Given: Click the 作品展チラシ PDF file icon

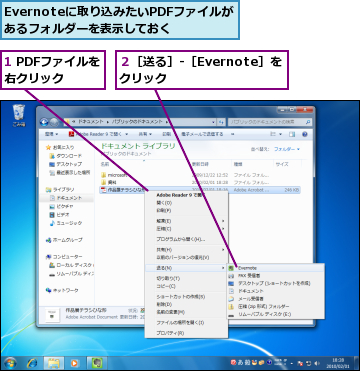Looking at the screenshot, I should [x=104, y=190].
